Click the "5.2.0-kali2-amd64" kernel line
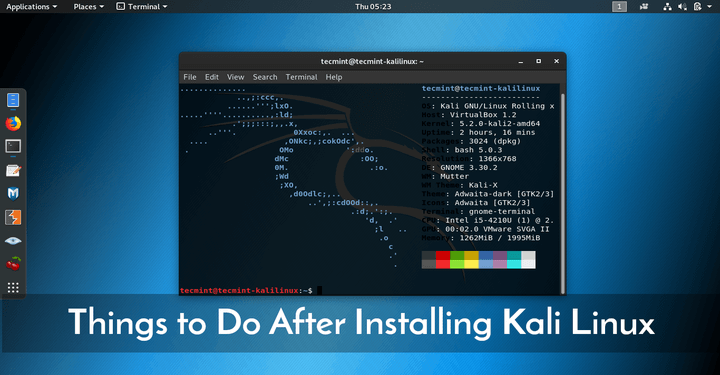The height and width of the screenshot is (375, 720). tap(481, 123)
